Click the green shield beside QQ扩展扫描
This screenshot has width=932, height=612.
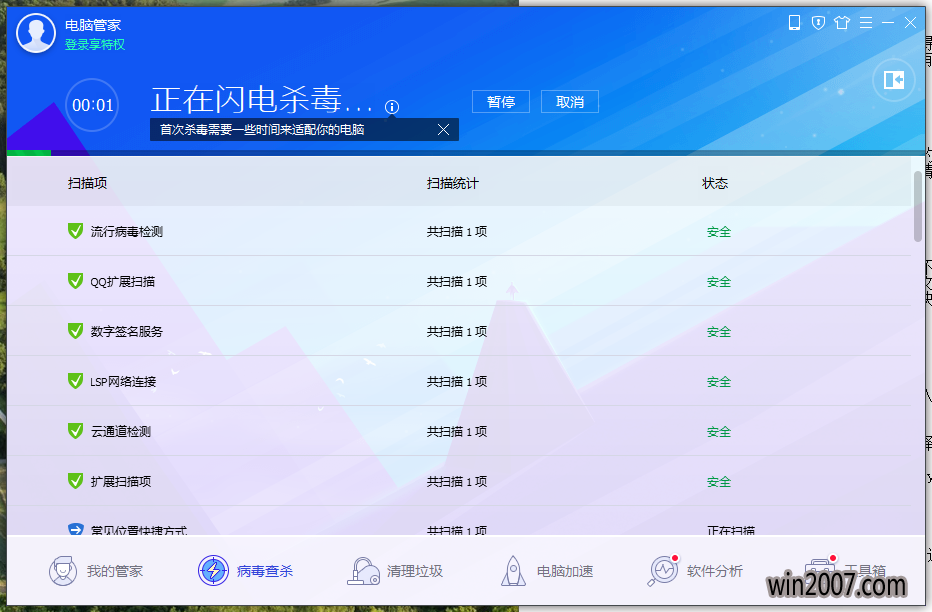pos(75,280)
